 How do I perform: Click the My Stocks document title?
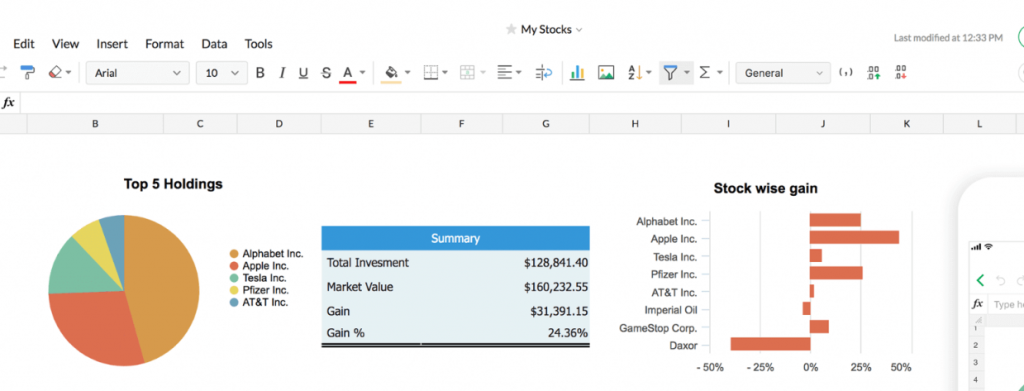546,29
